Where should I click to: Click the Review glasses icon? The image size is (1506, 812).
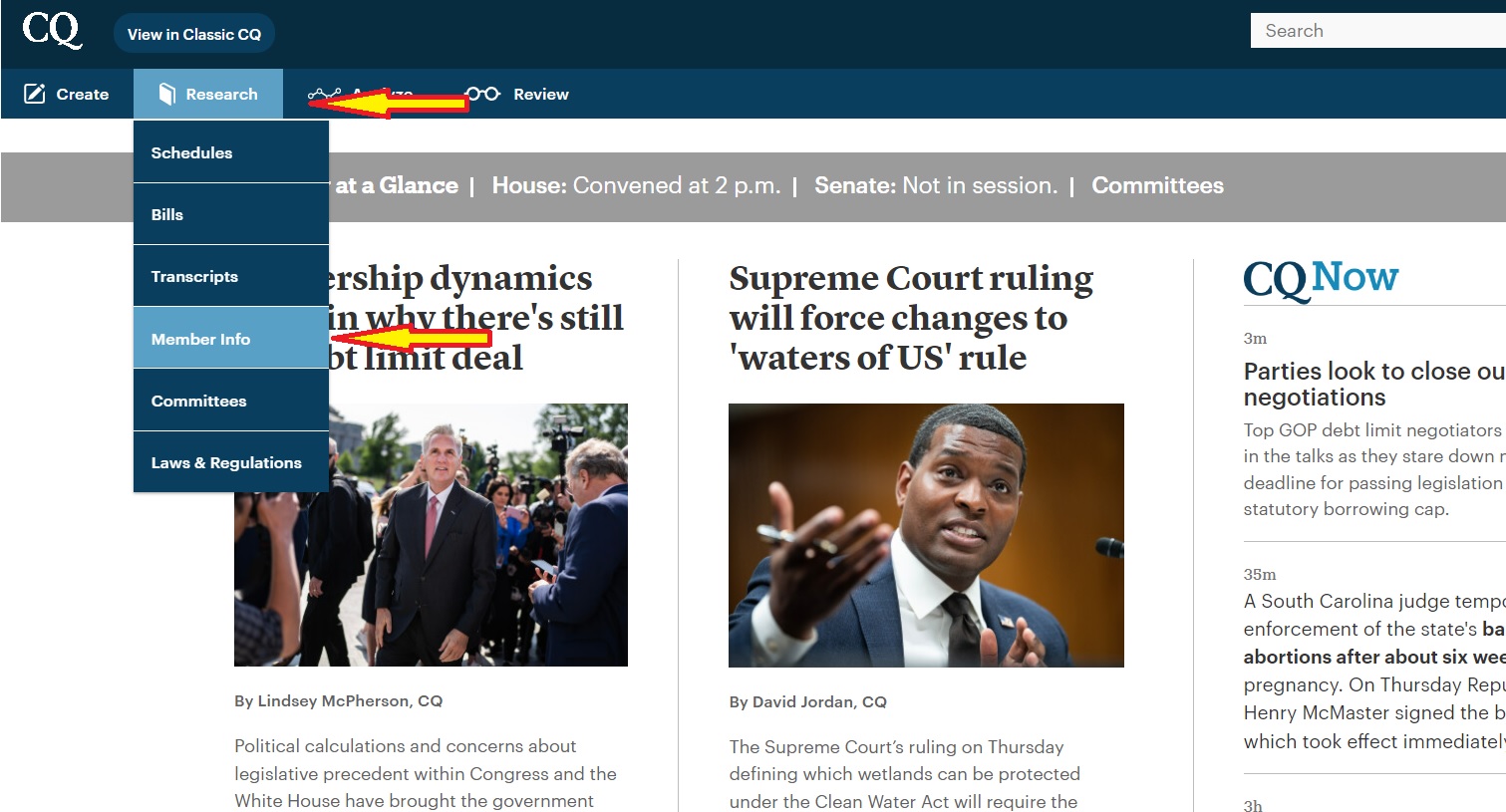pyautogui.click(x=483, y=94)
